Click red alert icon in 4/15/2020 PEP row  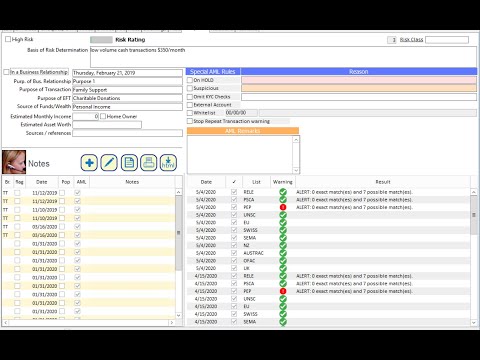tap(283, 291)
